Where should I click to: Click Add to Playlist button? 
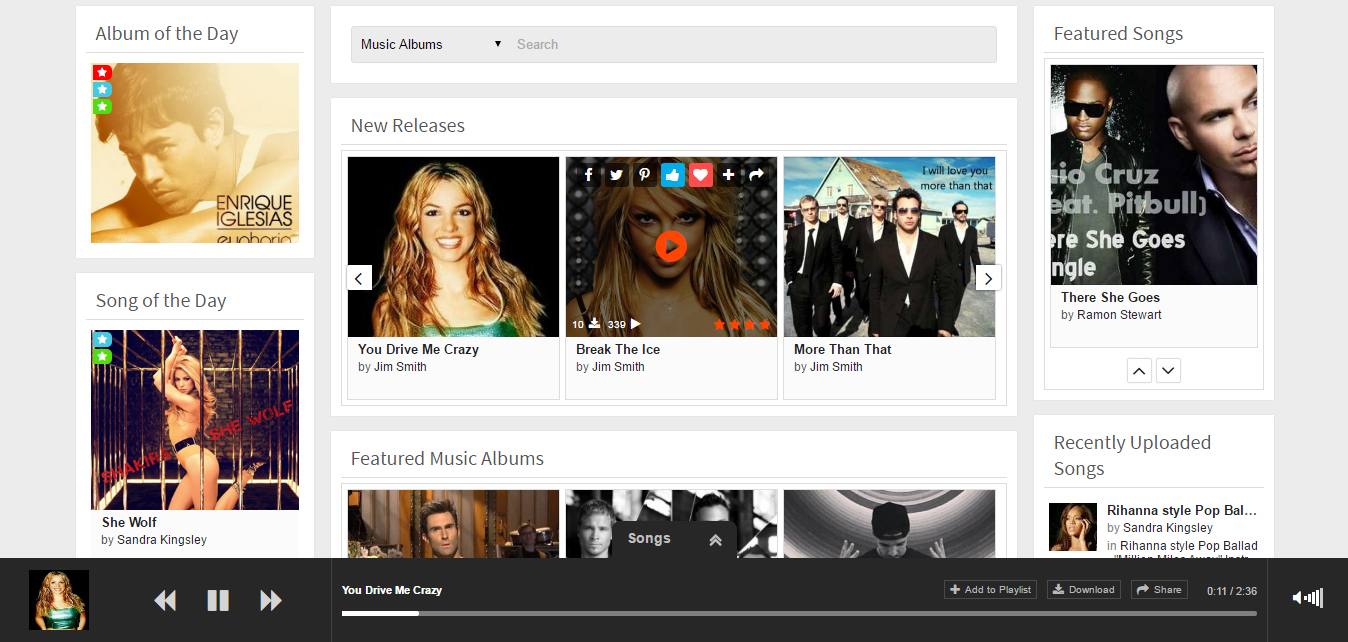click(x=990, y=590)
